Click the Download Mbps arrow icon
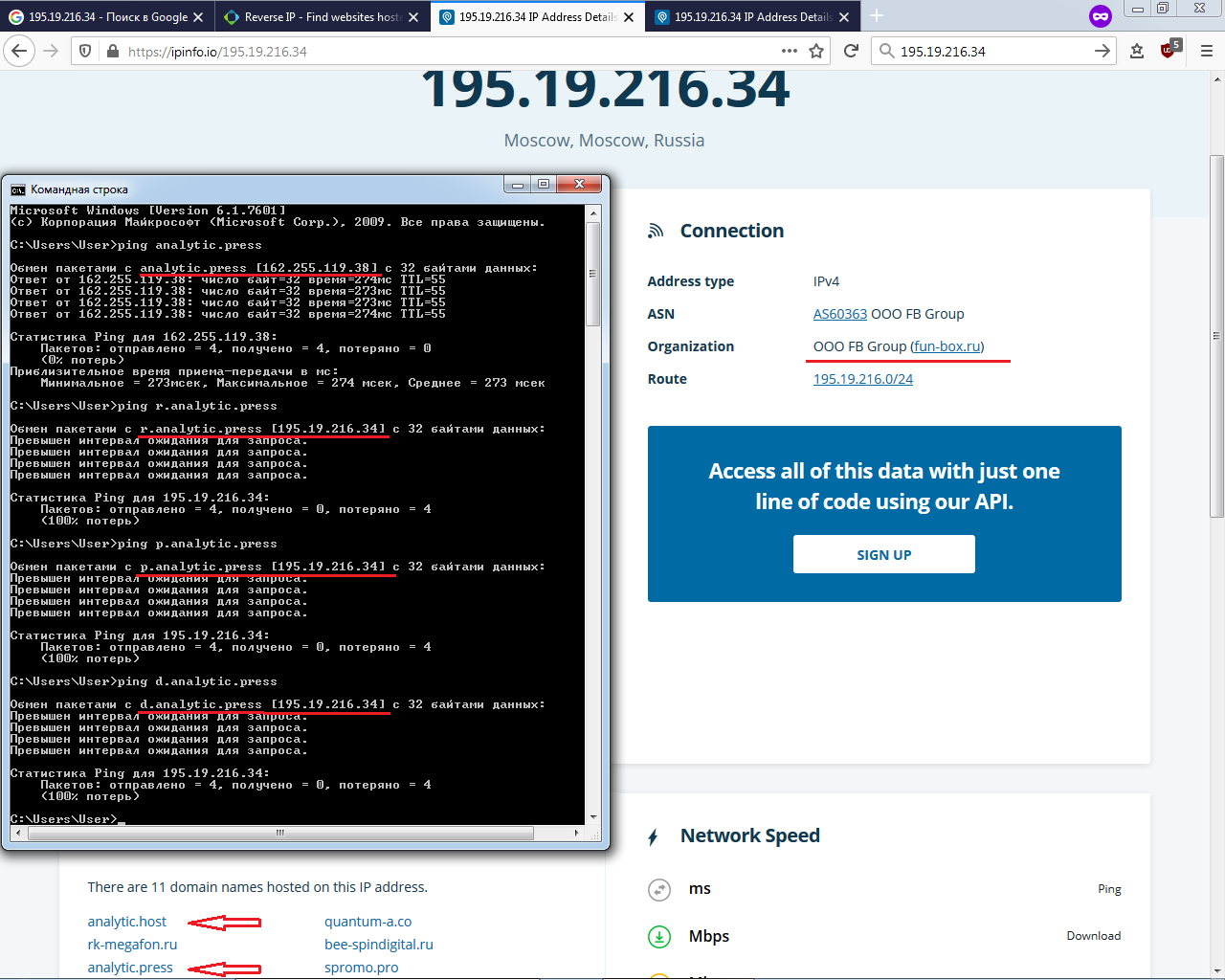 click(659, 937)
